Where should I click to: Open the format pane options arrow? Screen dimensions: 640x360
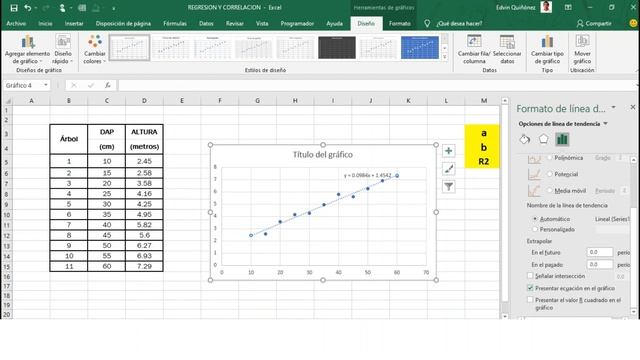613,108
